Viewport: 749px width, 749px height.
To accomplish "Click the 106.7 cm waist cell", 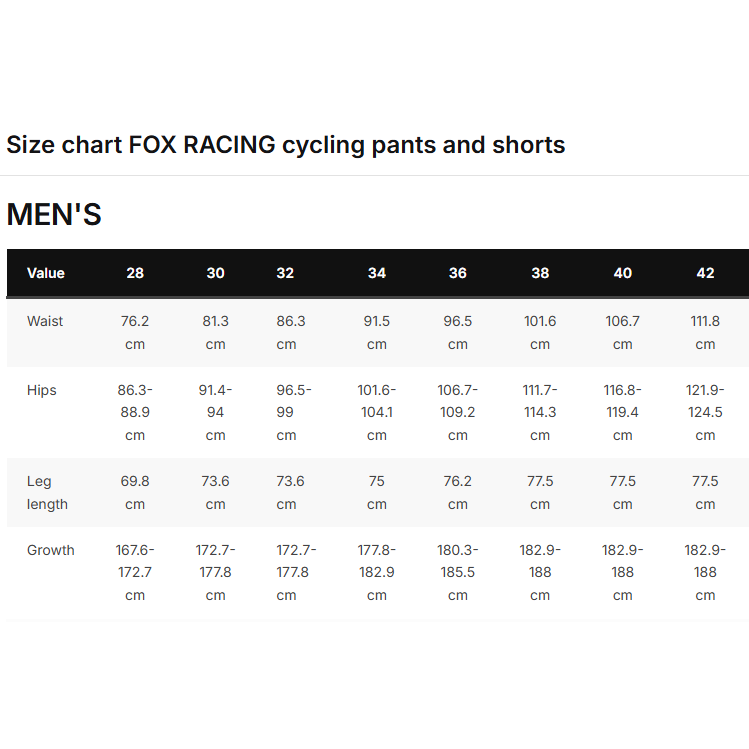I will [623, 332].
